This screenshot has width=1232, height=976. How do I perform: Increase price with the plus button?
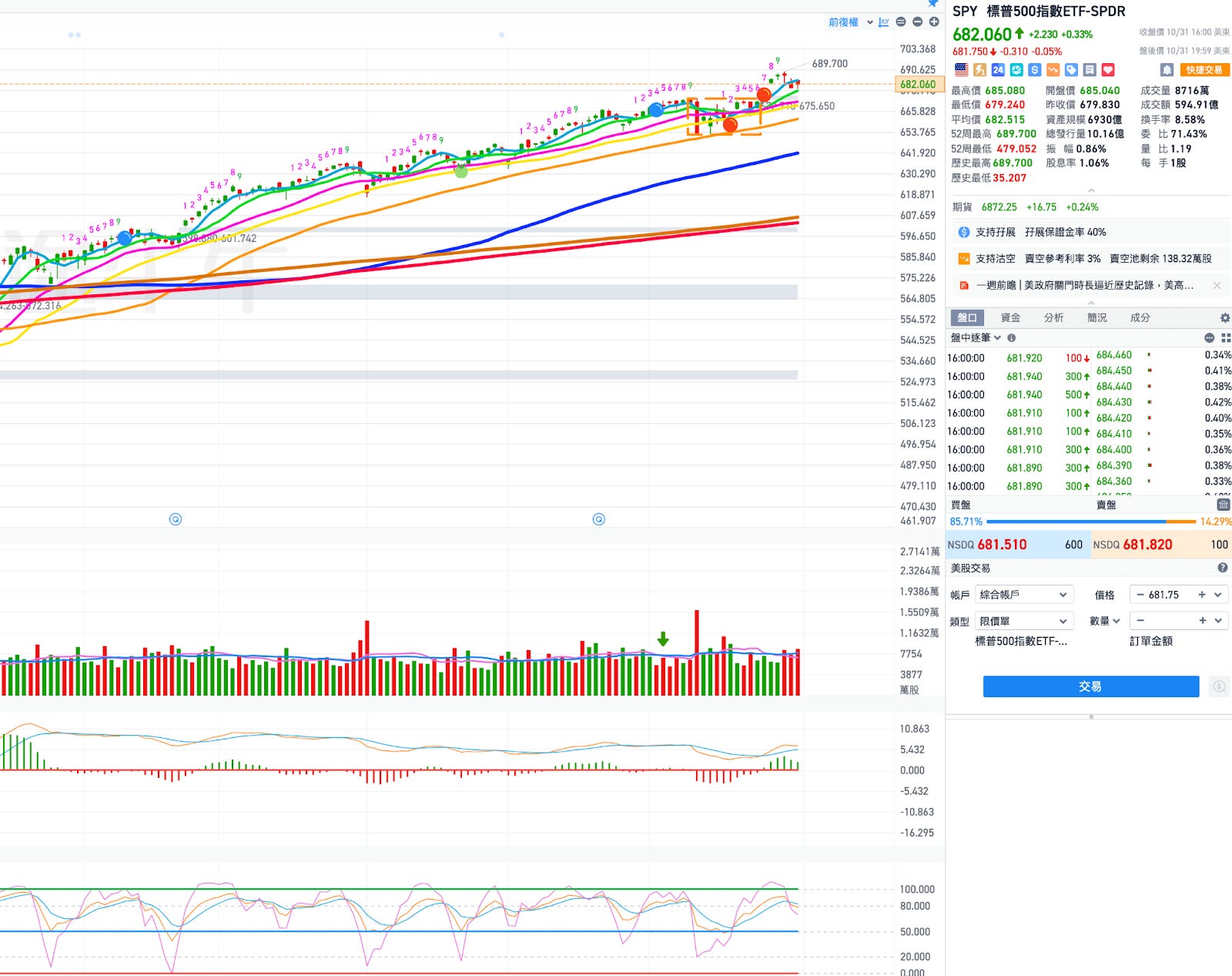[x=1202, y=595]
